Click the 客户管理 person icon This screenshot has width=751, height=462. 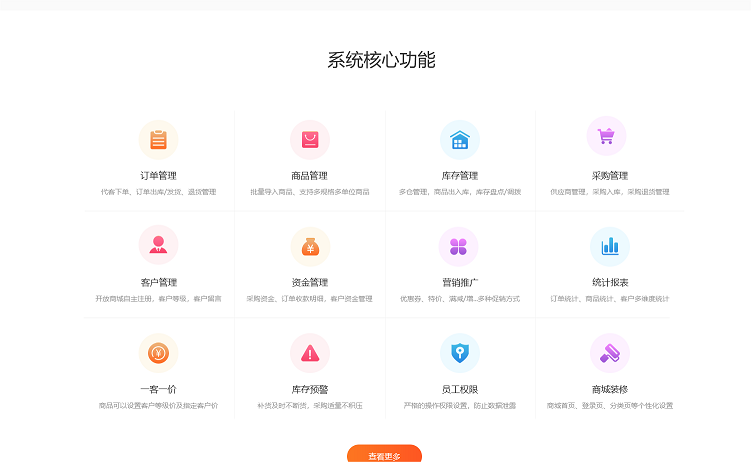[x=159, y=245]
